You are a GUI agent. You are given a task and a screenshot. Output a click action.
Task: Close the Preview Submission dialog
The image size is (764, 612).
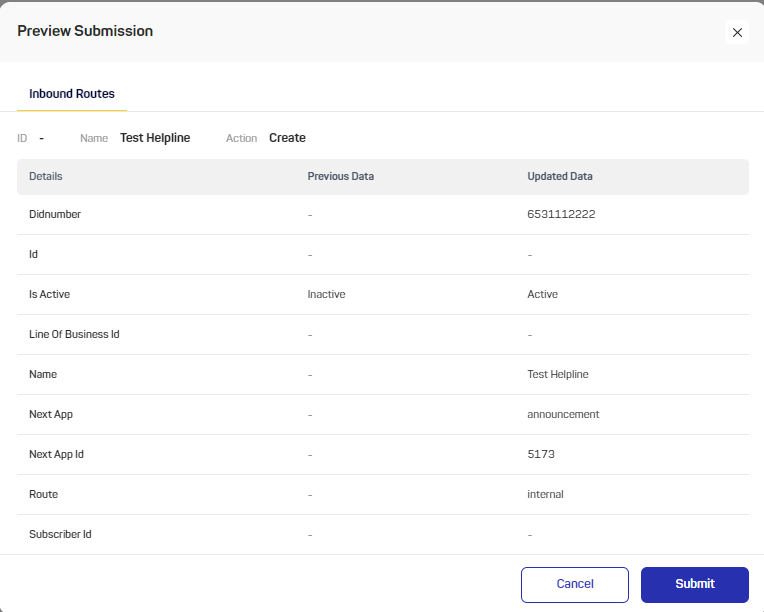737,33
